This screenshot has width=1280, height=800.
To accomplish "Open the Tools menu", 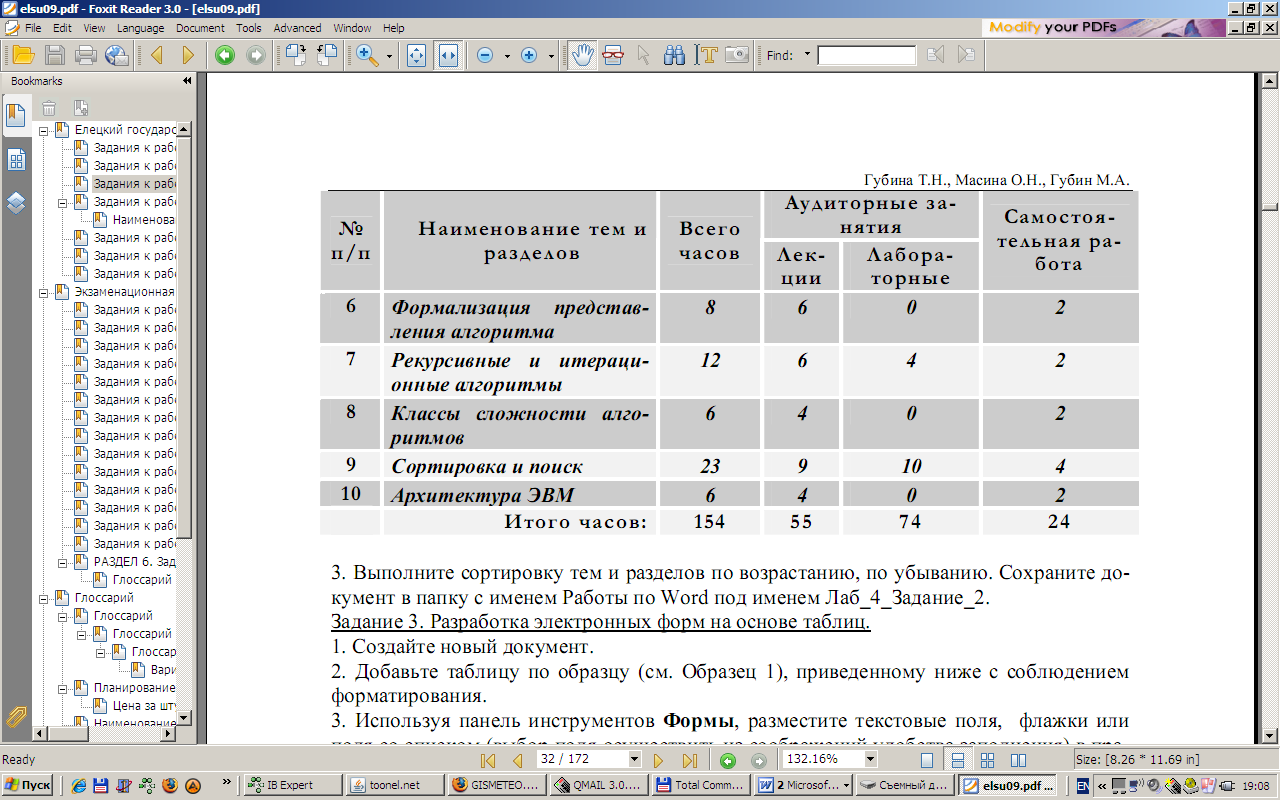I will point(249,28).
